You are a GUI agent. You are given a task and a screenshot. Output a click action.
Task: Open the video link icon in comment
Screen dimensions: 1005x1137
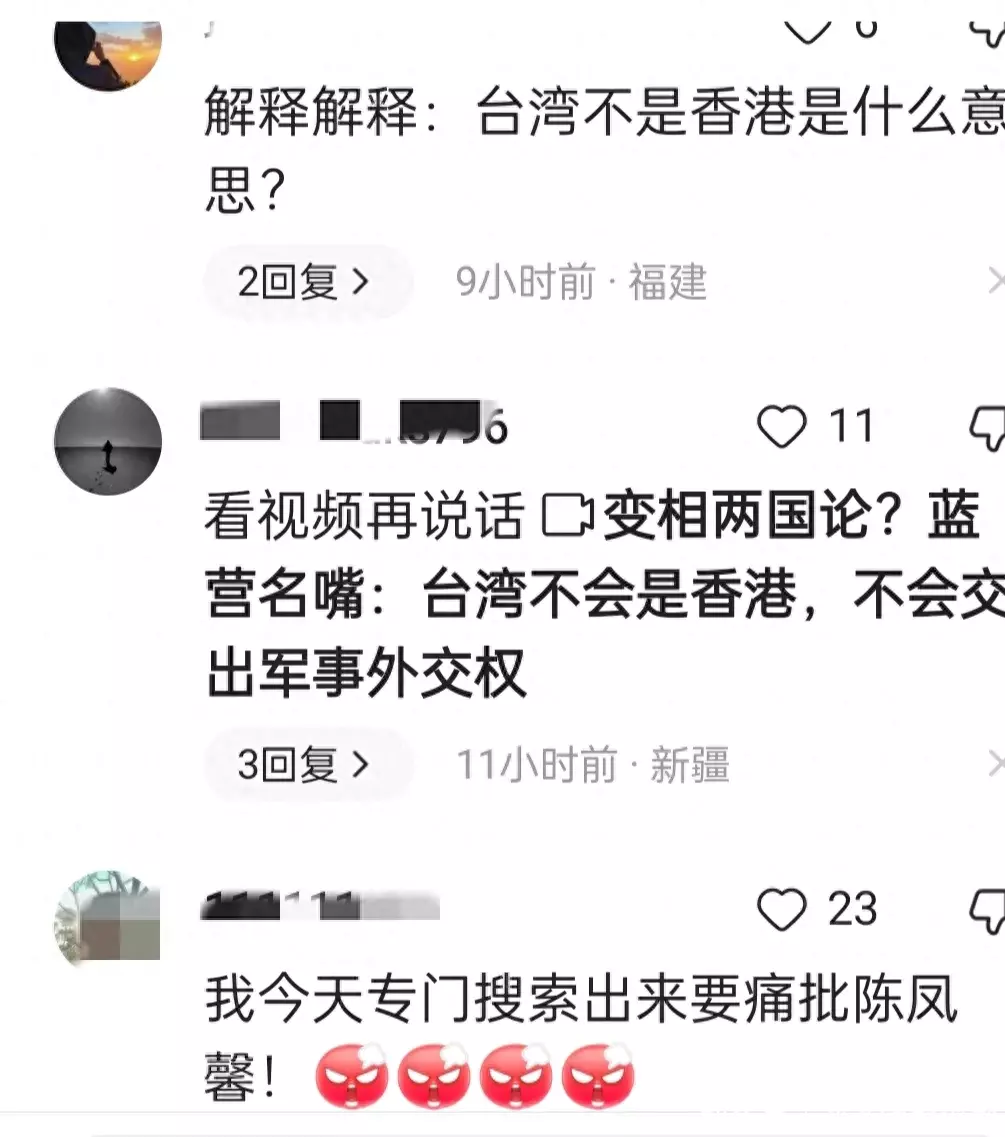coord(568,516)
